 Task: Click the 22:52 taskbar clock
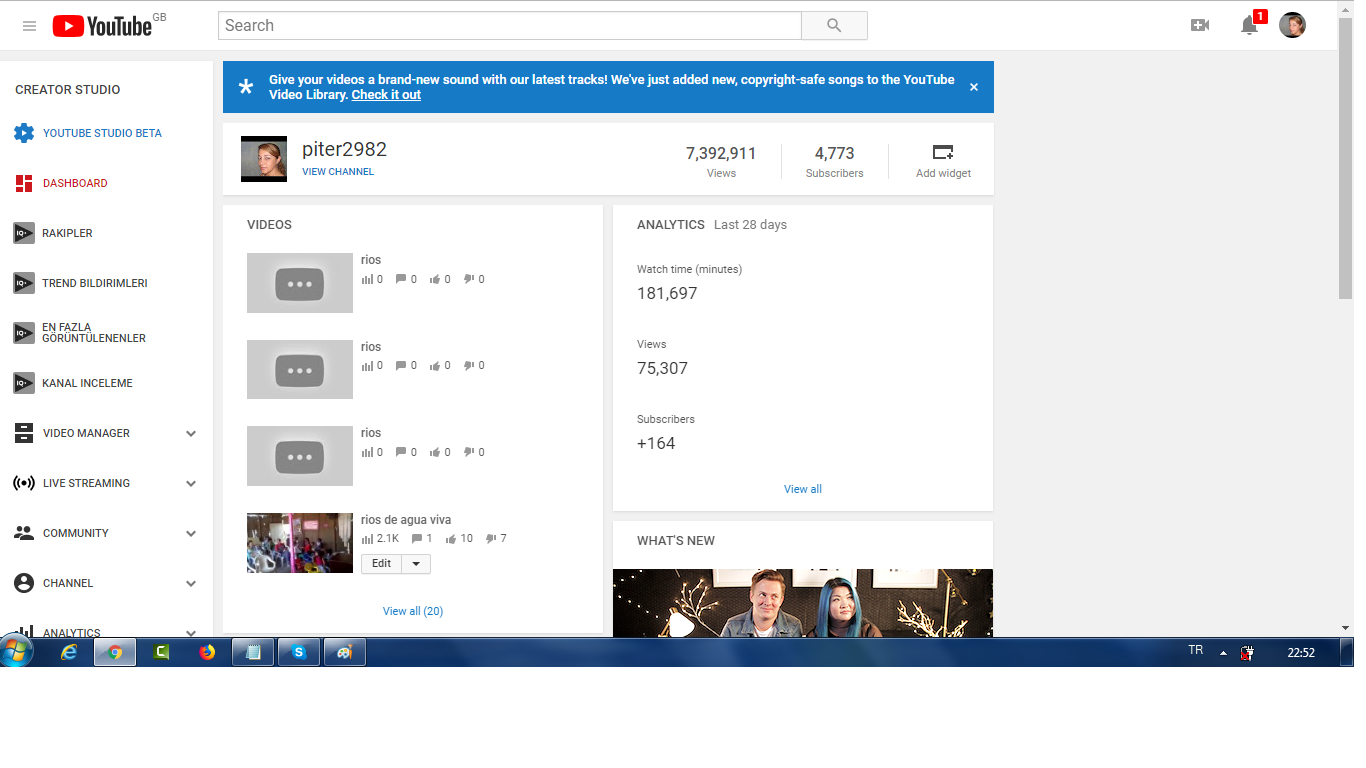click(1301, 653)
